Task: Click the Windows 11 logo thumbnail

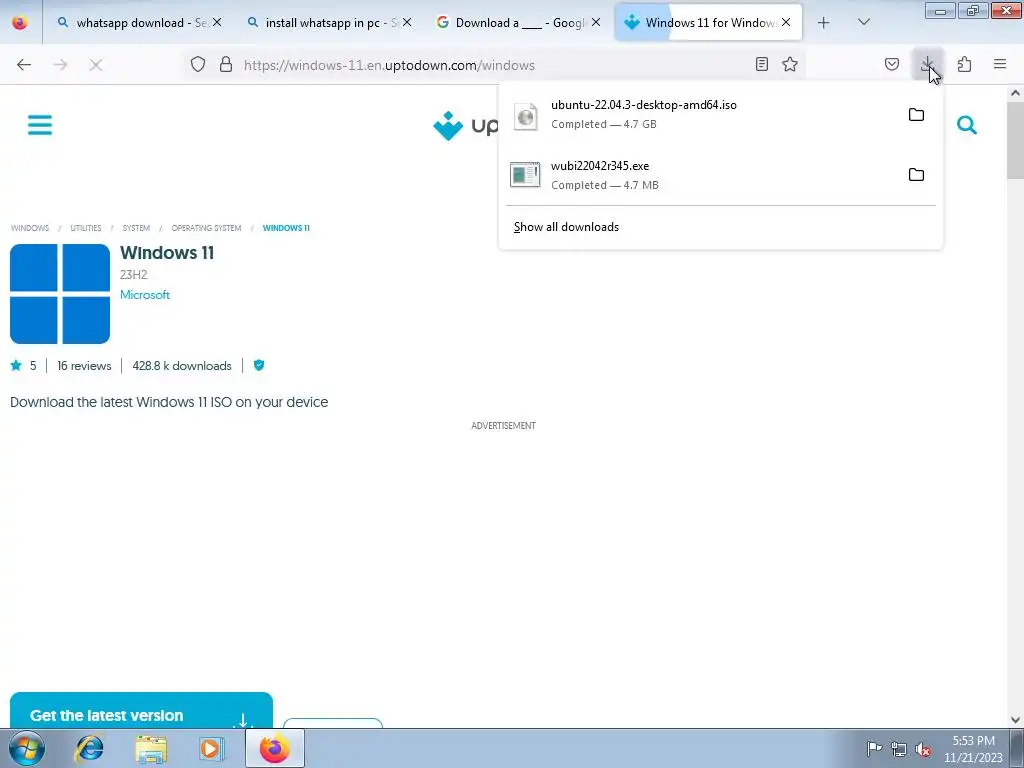Action: pyautogui.click(x=60, y=294)
